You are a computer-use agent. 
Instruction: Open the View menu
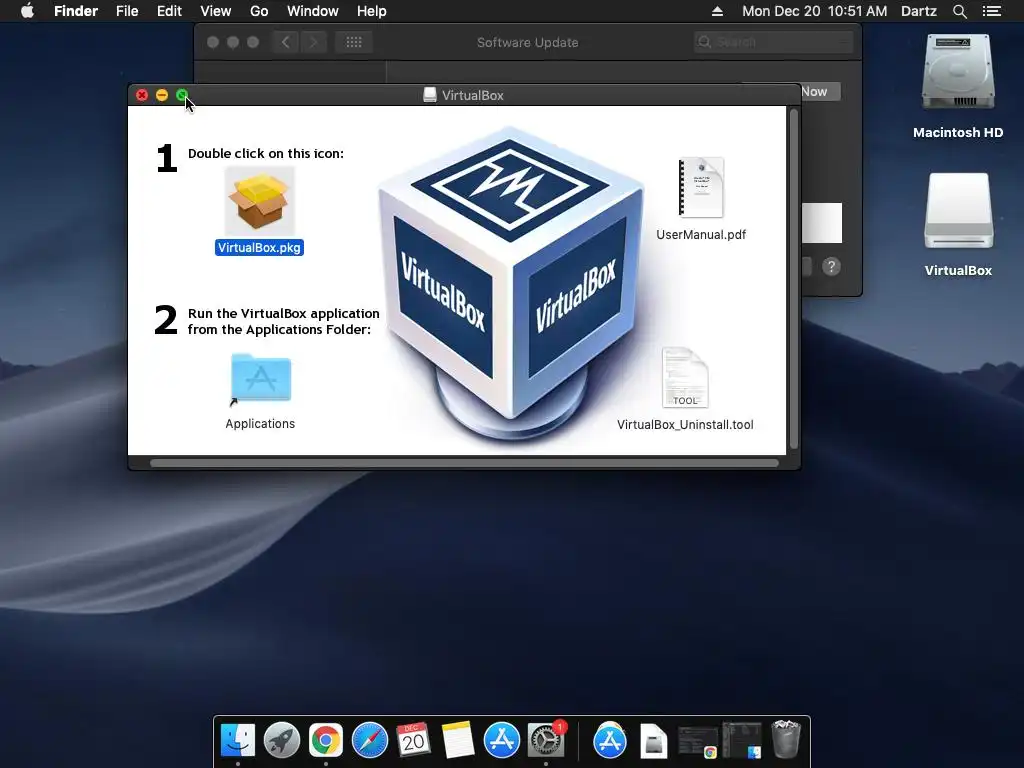click(x=216, y=11)
